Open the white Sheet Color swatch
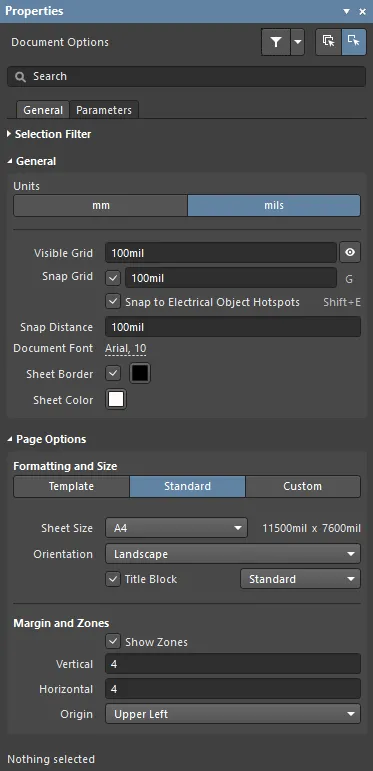Screen dimensions: 373x771 [x=116, y=399]
